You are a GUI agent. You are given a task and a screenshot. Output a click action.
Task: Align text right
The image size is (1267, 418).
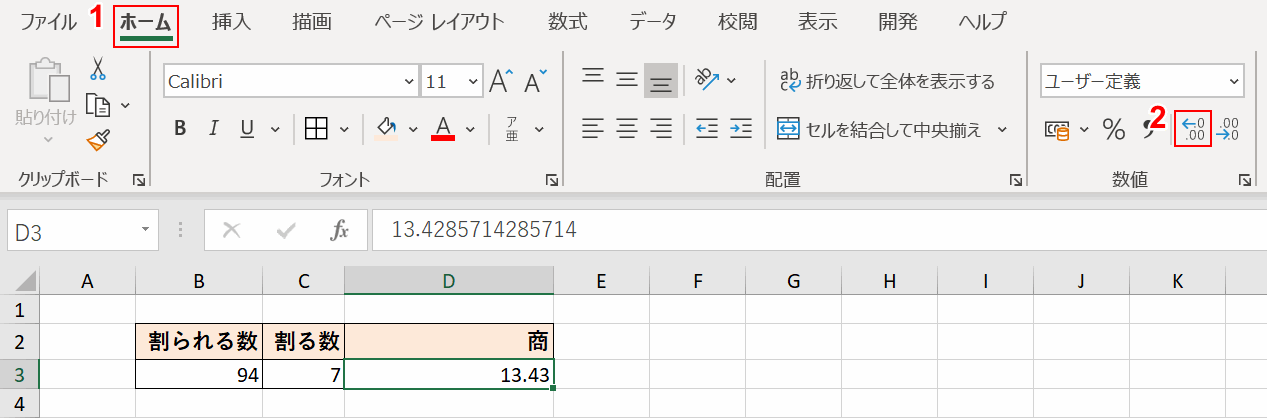[x=661, y=128]
